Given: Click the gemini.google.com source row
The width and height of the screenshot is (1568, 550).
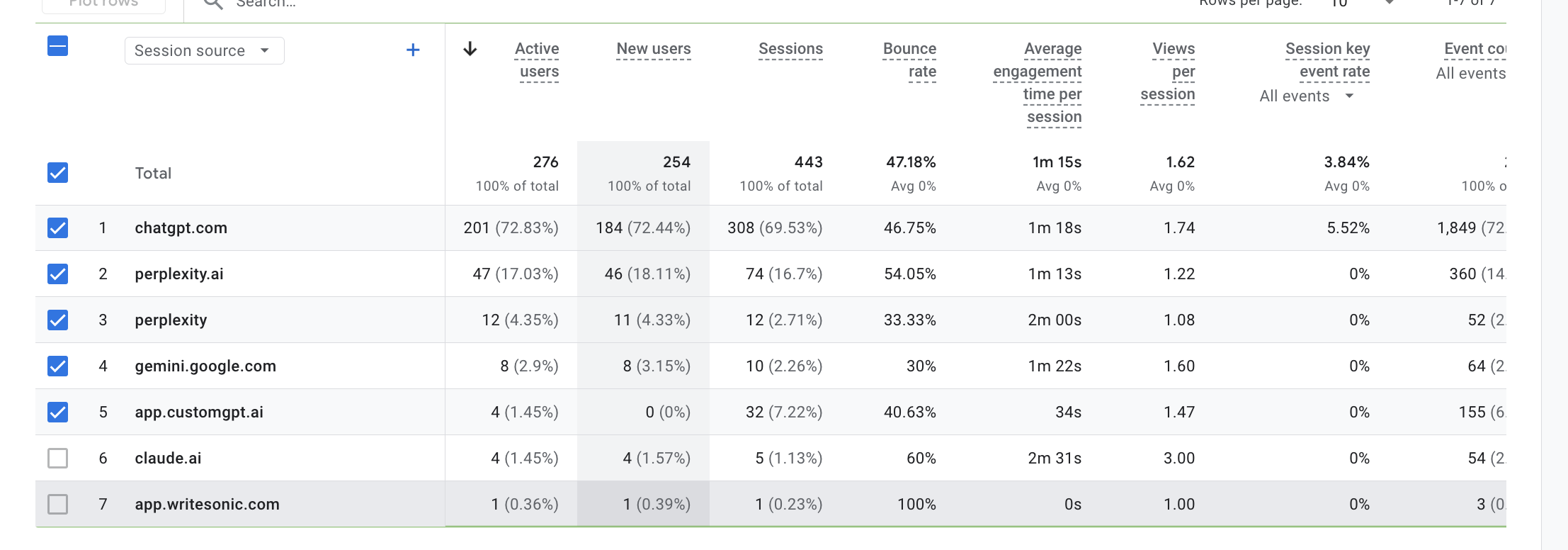Looking at the screenshot, I should coord(771,366).
